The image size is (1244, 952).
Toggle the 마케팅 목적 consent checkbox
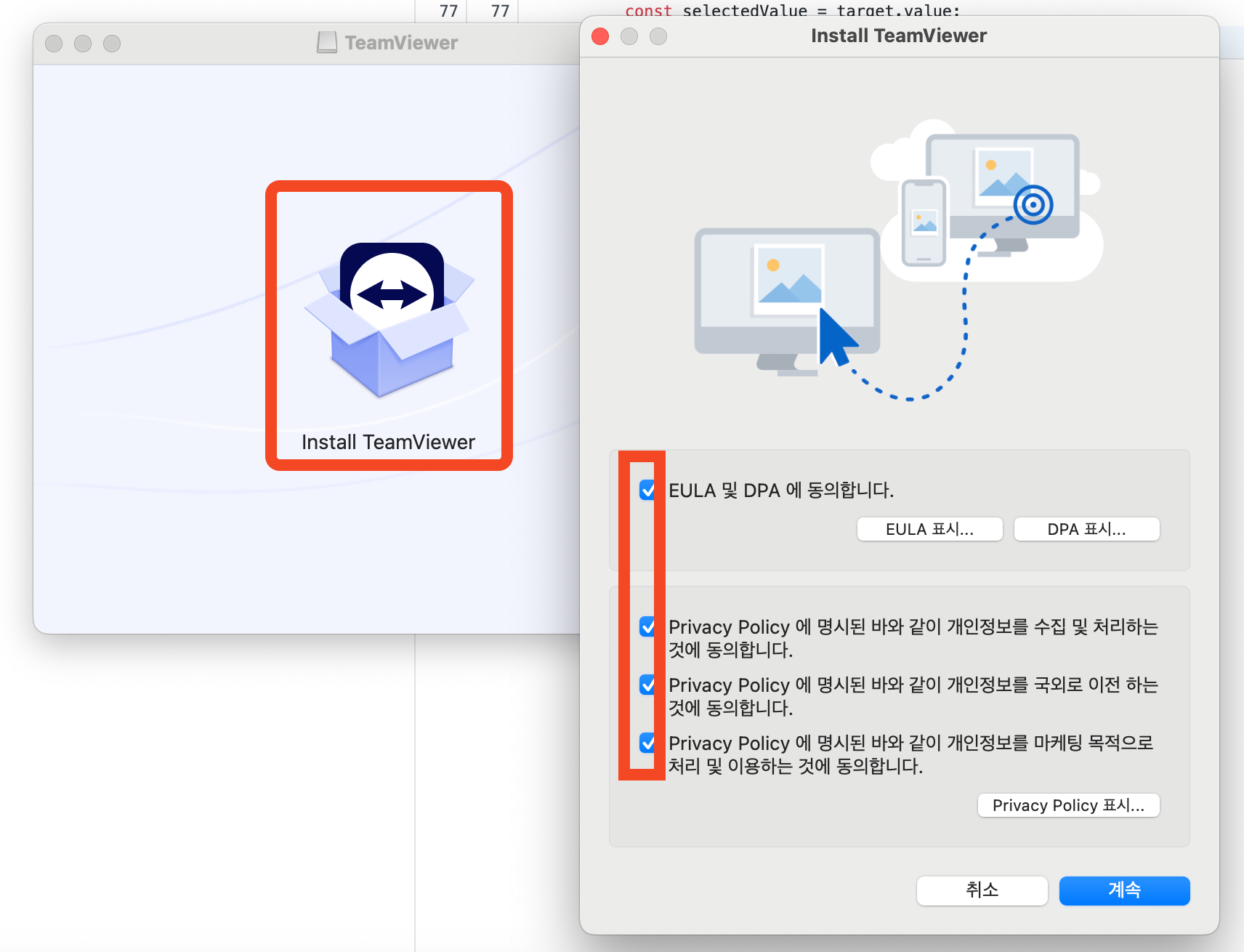(647, 743)
